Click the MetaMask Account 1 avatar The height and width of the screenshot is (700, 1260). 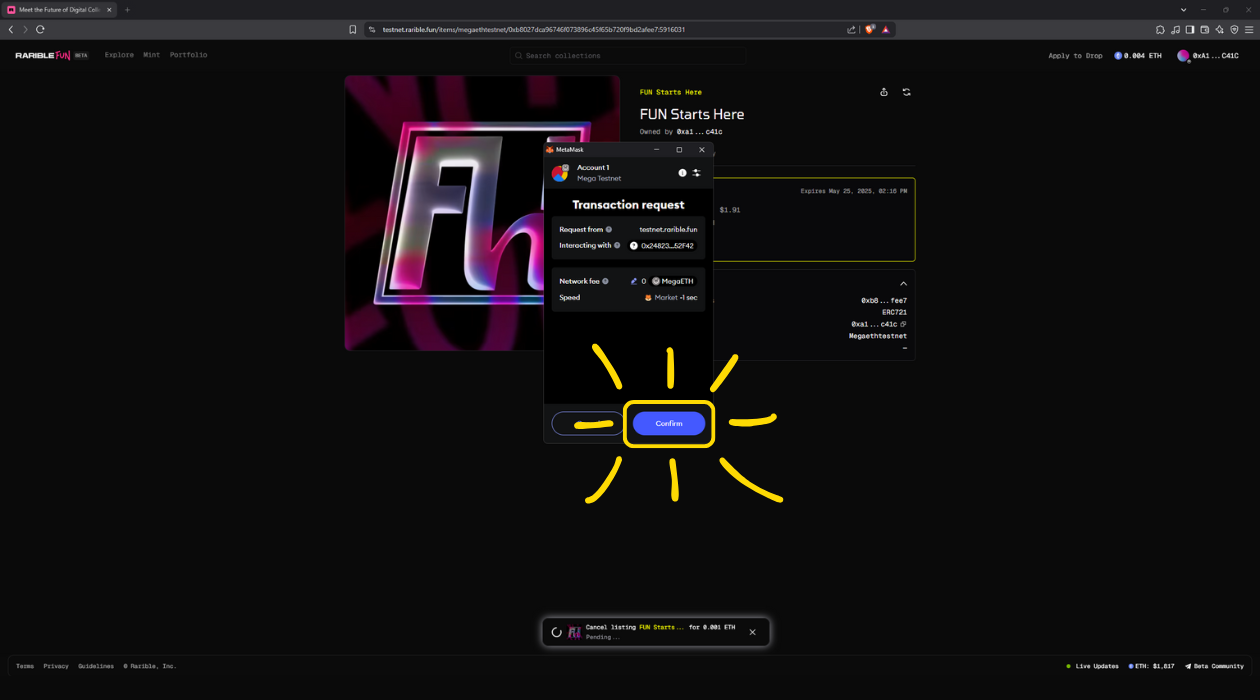[x=560, y=173]
